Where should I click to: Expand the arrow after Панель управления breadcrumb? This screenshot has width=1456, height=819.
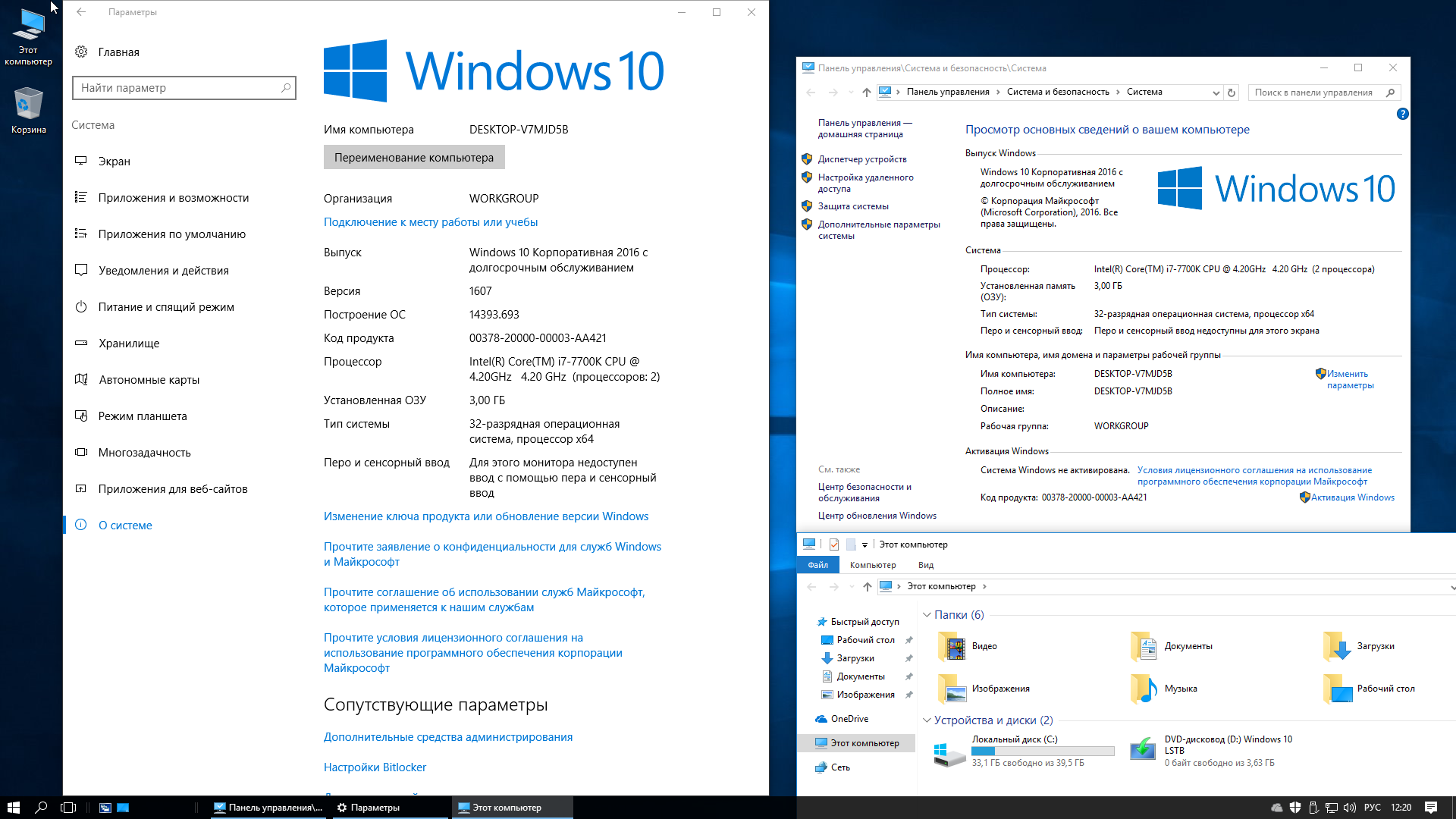coord(997,92)
